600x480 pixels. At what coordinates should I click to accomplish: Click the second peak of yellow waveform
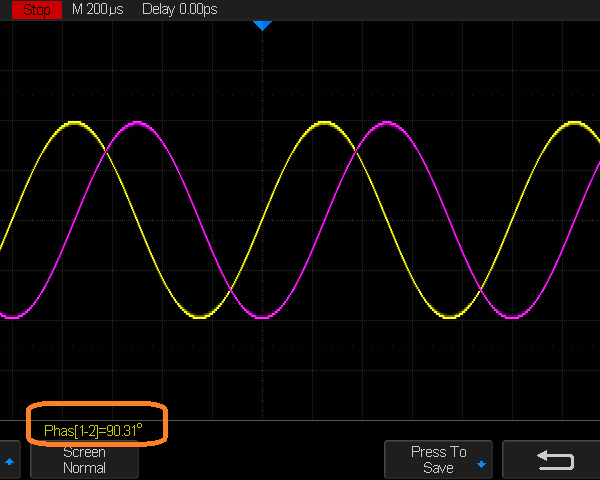(324, 123)
